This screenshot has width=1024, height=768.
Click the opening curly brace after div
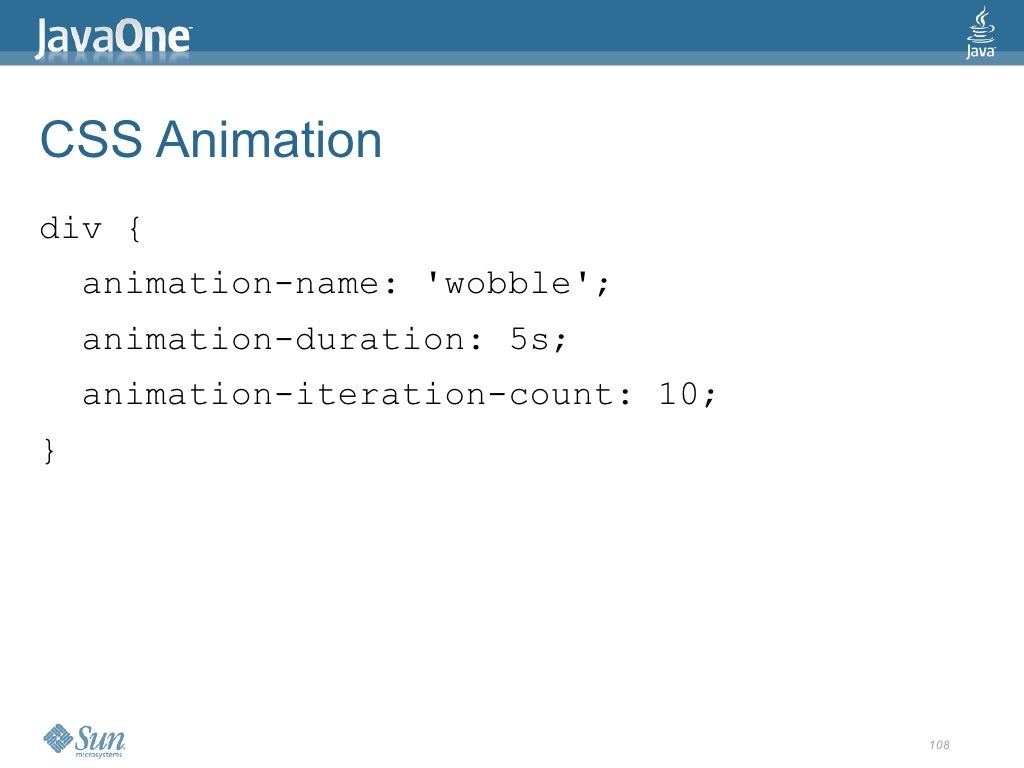(134, 229)
